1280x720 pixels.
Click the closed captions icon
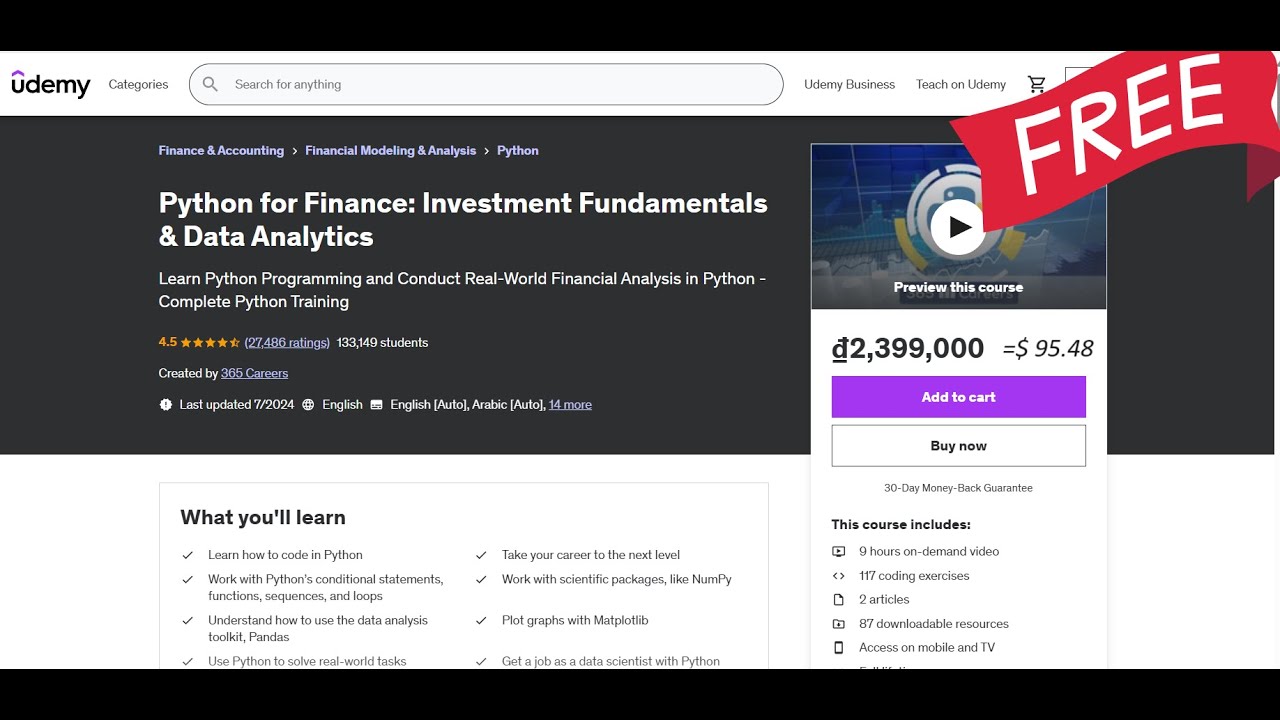376,405
